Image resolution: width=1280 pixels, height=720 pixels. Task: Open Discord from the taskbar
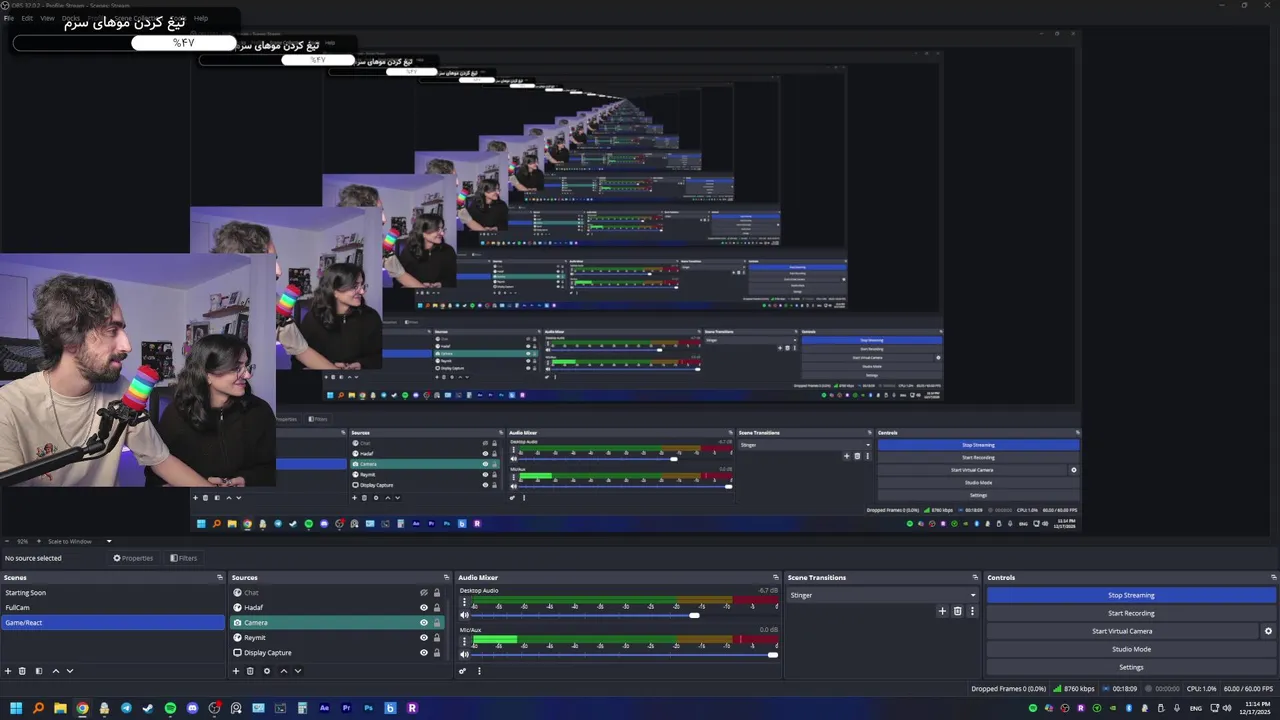192,708
